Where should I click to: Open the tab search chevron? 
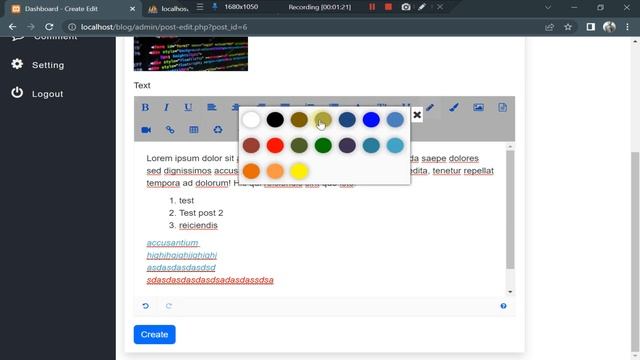pyautogui.click(x=548, y=7)
